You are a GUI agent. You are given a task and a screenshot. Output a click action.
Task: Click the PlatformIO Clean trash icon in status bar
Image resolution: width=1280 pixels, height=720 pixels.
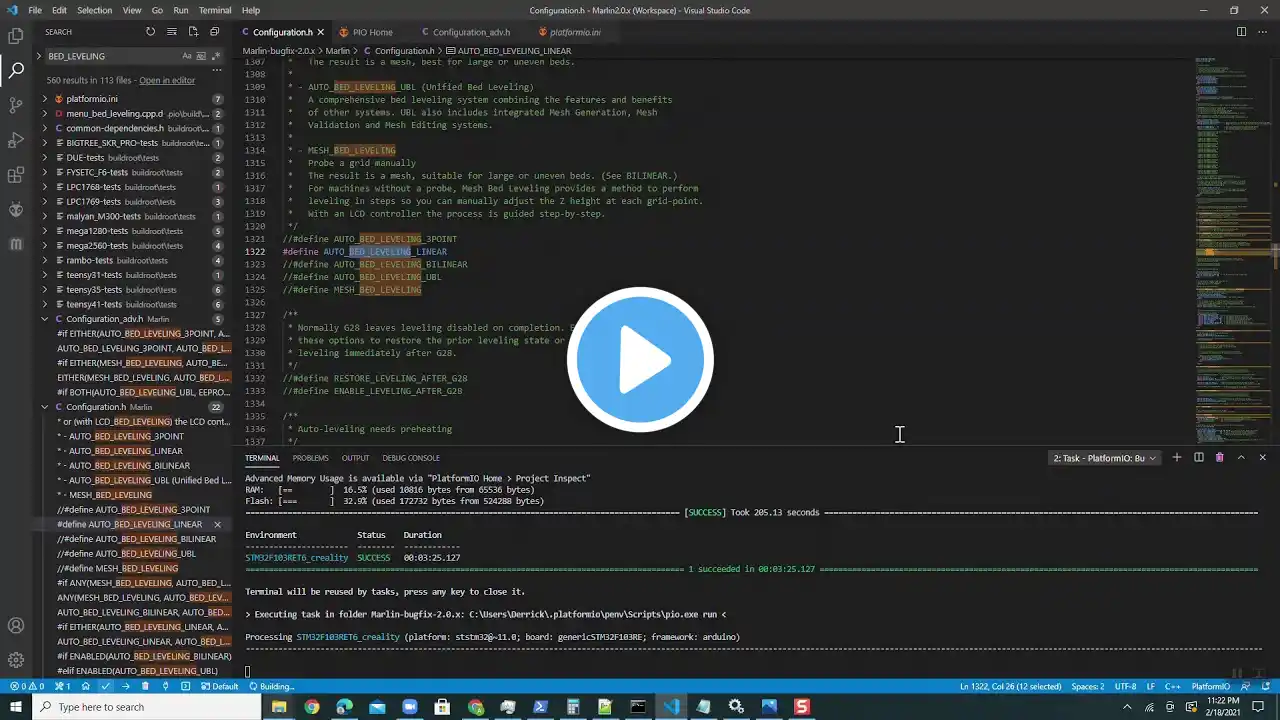click(x=145, y=687)
